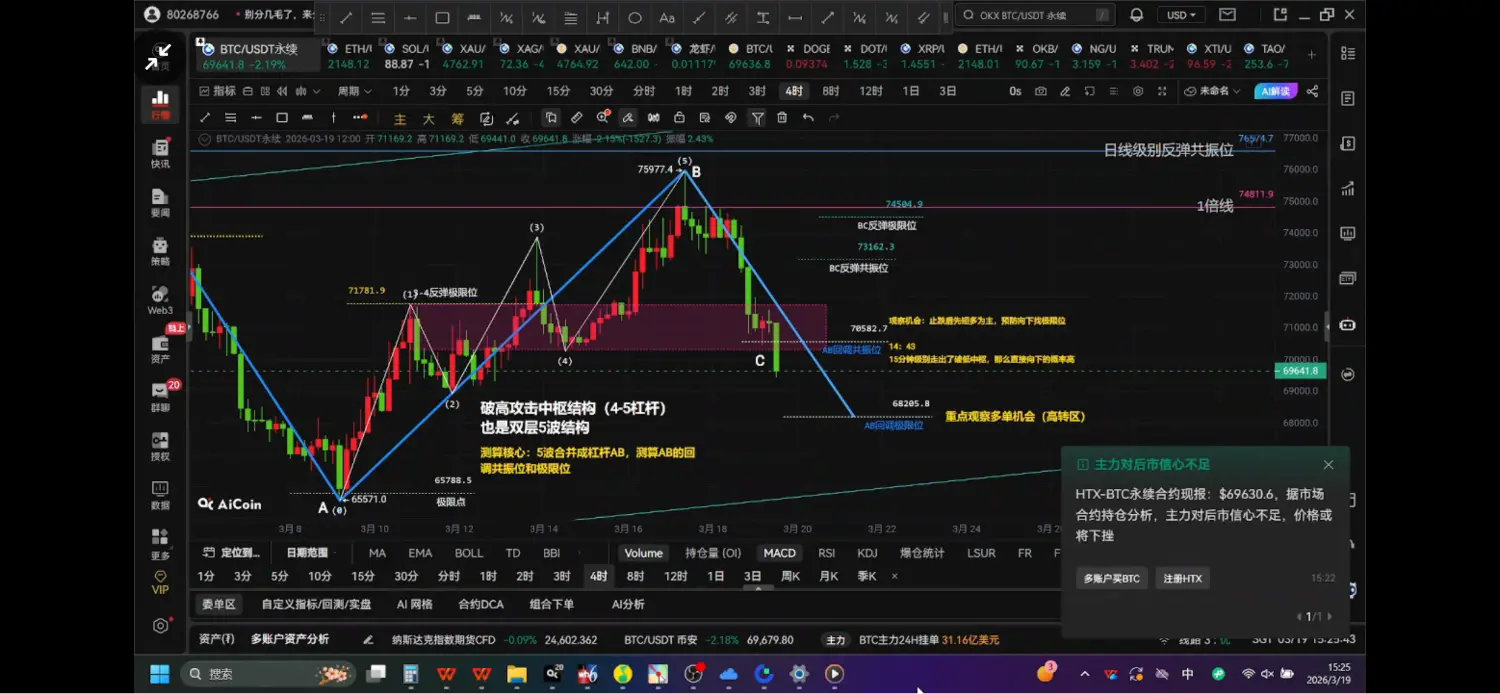Open the AI 网格 tab
1500x694 pixels.
click(414, 604)
